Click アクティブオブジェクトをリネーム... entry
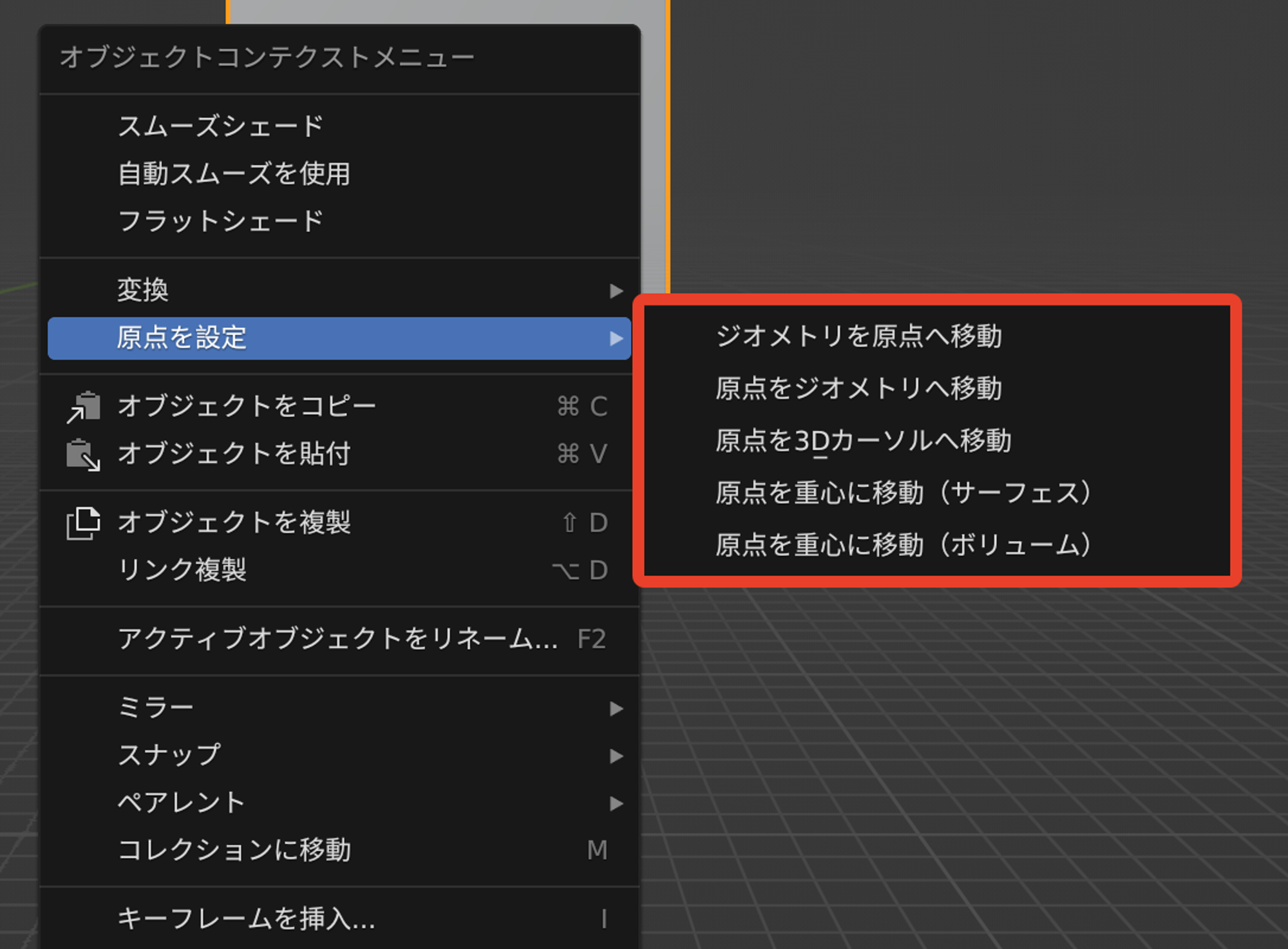 339,639
